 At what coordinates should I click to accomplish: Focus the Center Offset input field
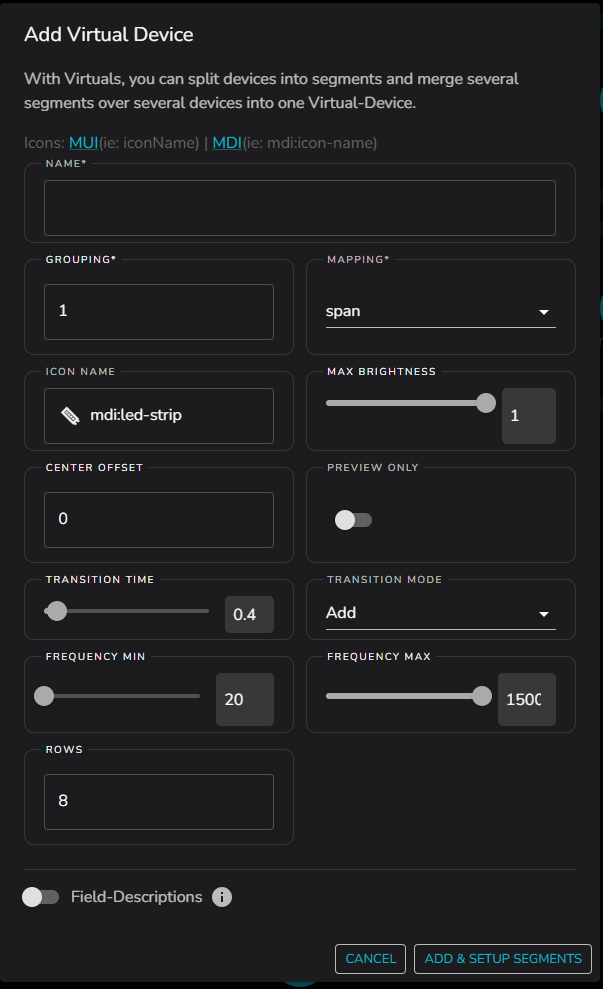[159, 520]
